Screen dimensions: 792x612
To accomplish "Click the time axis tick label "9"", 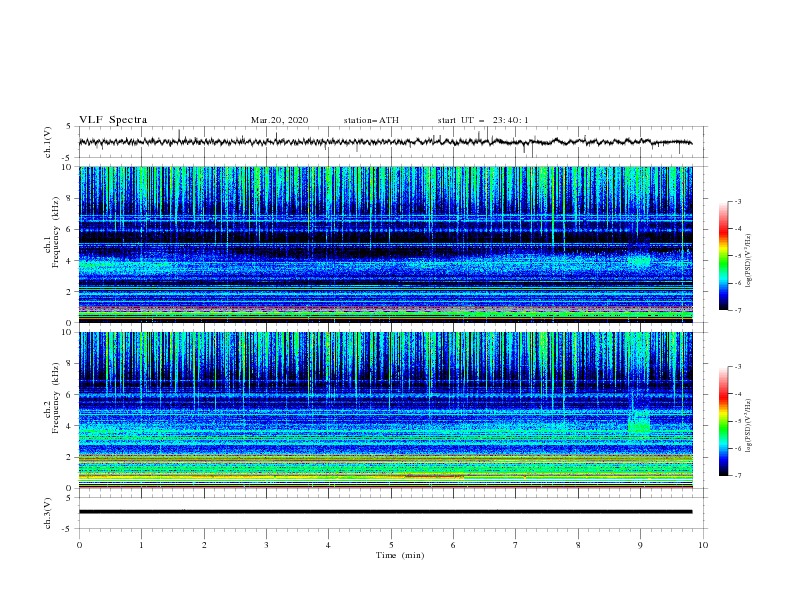I will click(640, 545).
